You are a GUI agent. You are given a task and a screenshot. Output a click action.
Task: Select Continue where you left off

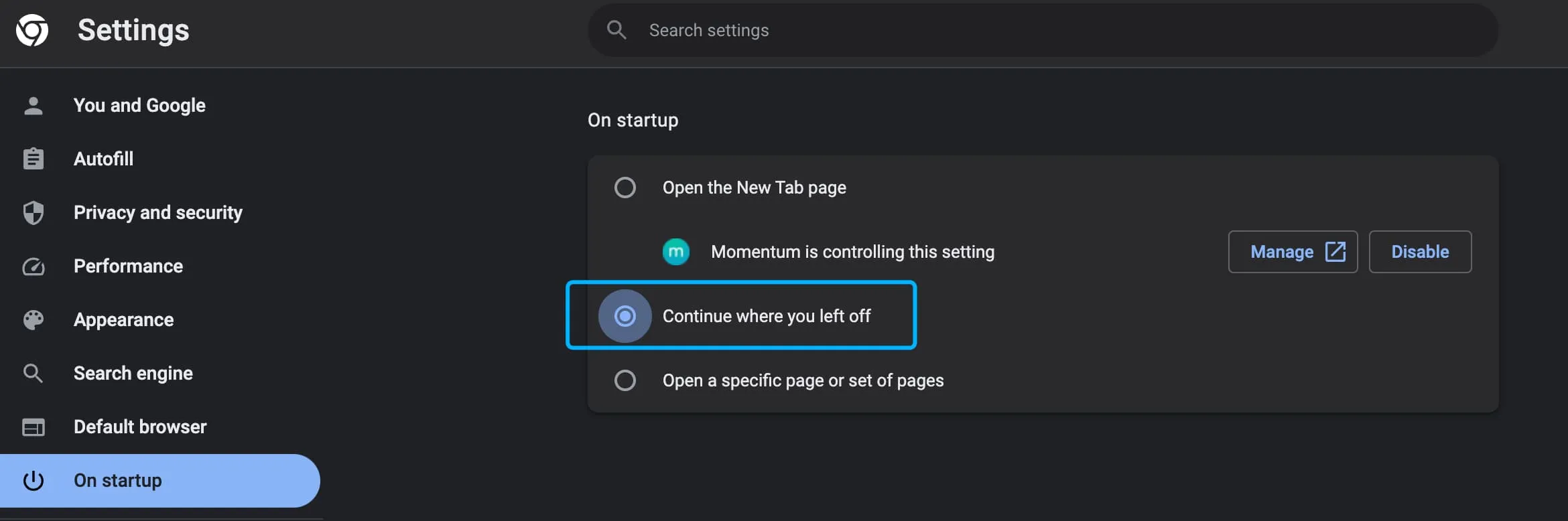(625, 315)
